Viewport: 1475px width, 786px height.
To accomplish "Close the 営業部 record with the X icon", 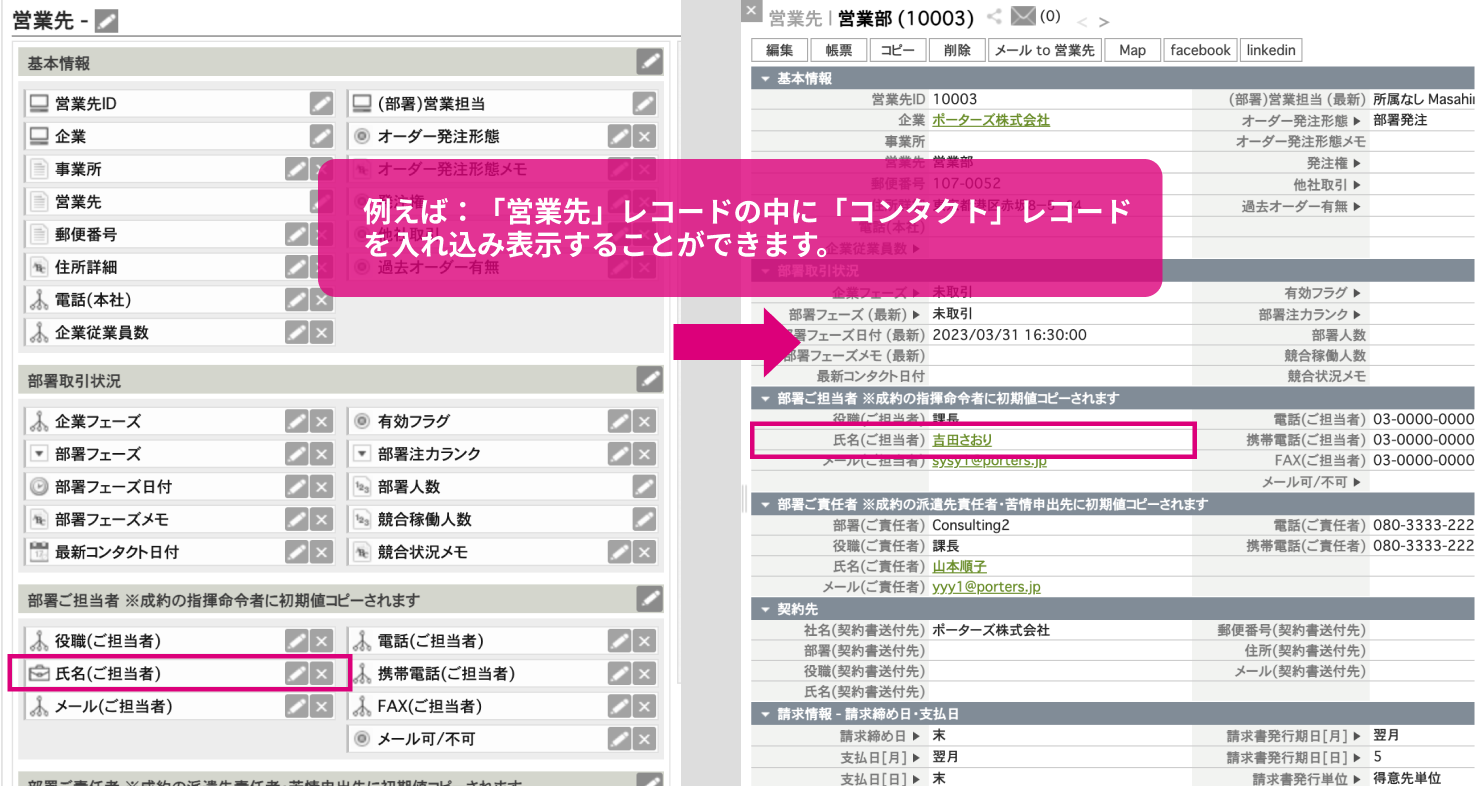I will [750, 11].
